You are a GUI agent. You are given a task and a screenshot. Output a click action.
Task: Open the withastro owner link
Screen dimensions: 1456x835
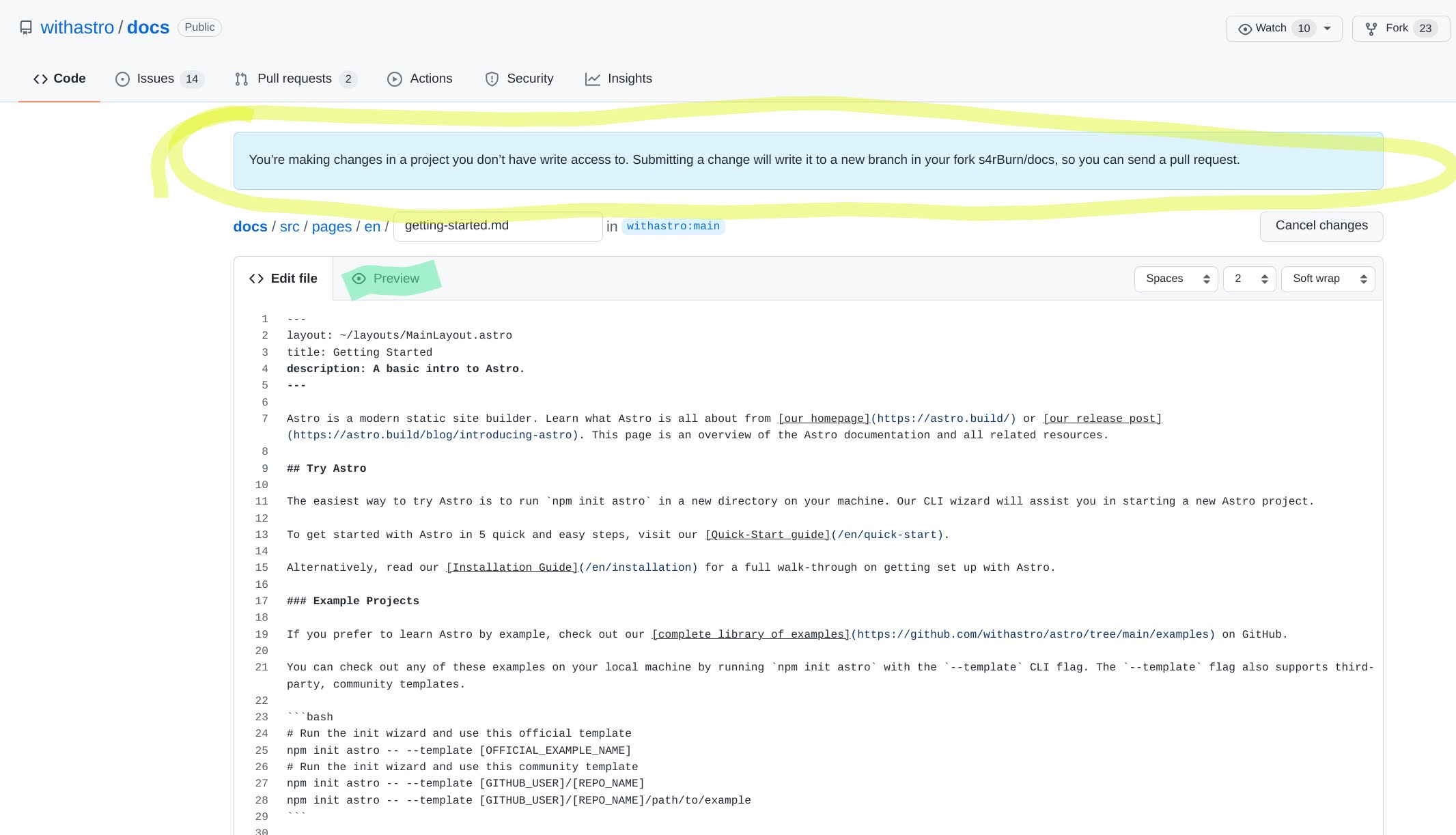click(x=77, y=27)
